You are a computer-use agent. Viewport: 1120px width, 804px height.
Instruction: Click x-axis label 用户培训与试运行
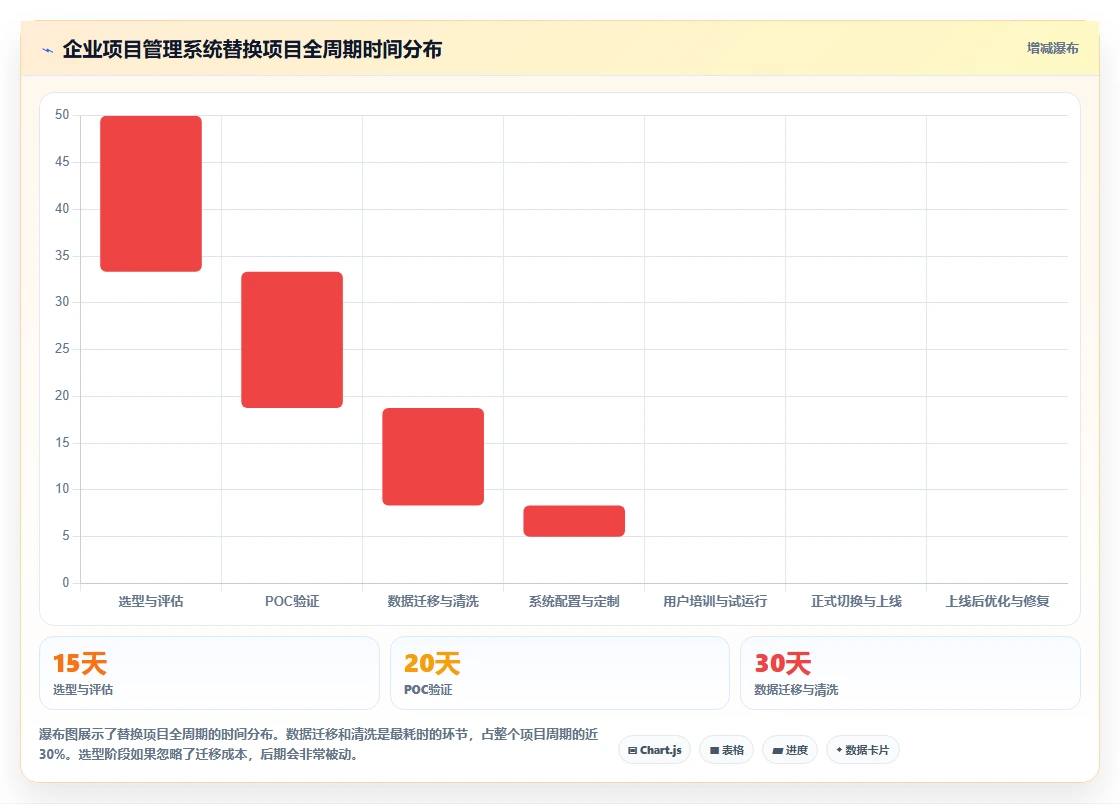715,601
